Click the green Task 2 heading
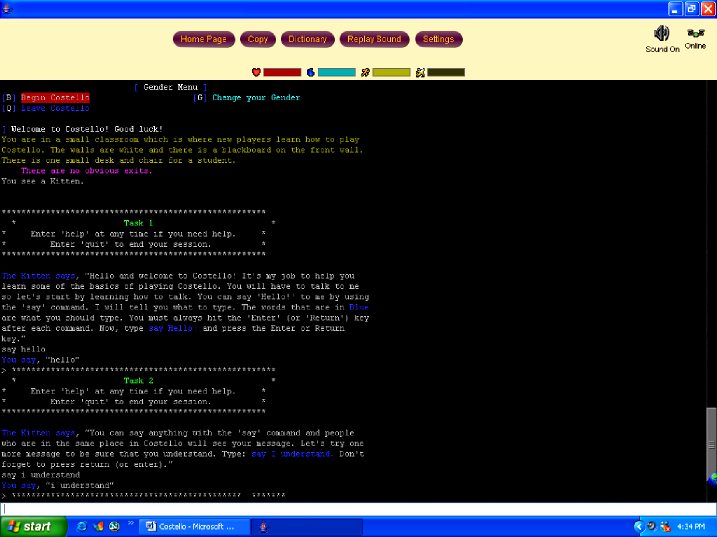 tap(138, 381)
